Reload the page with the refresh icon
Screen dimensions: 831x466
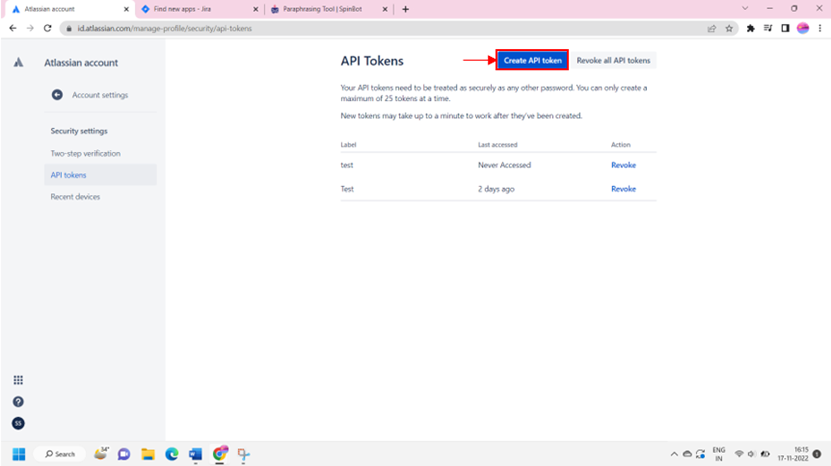(x=48, y=28)
